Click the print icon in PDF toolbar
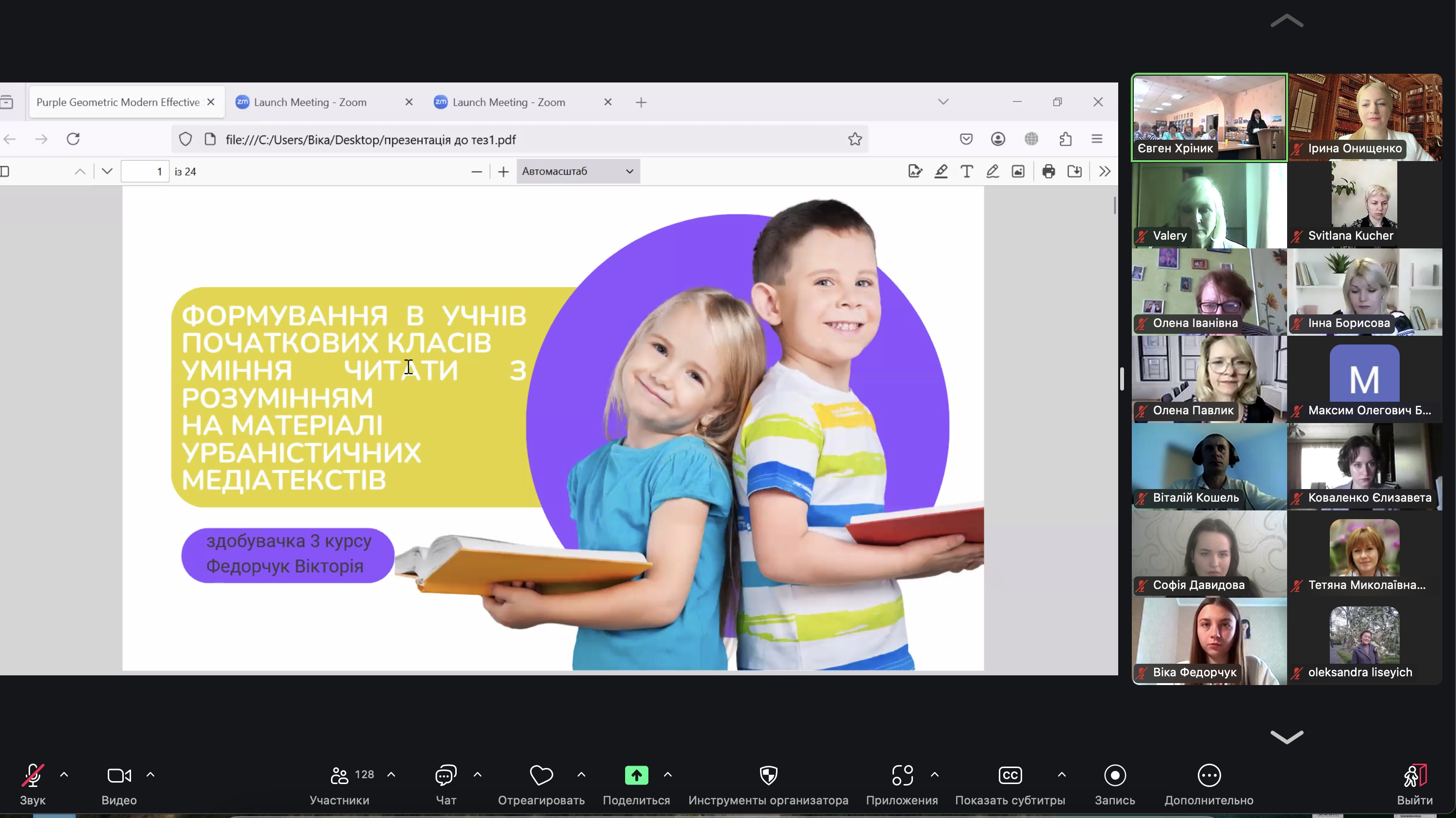Image resolution: width=1456 pixels, height=818 pixels. point(1048,172)
